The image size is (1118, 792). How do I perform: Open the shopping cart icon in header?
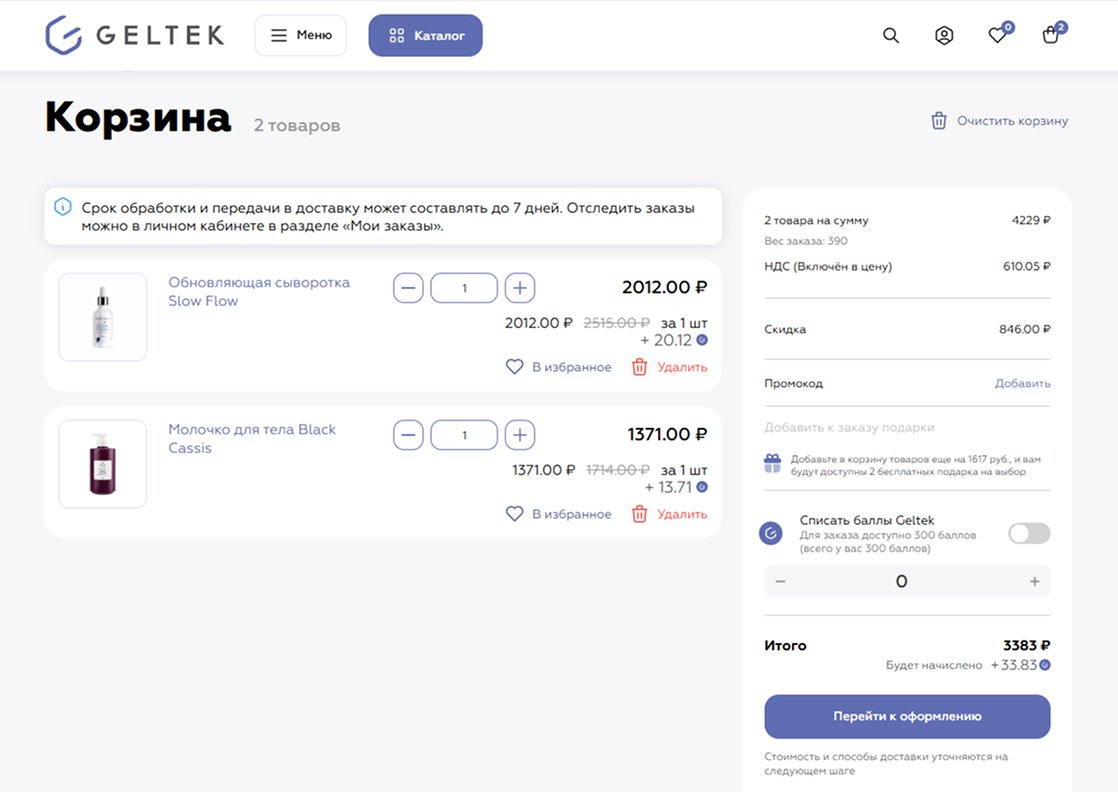pos(1050,36)
